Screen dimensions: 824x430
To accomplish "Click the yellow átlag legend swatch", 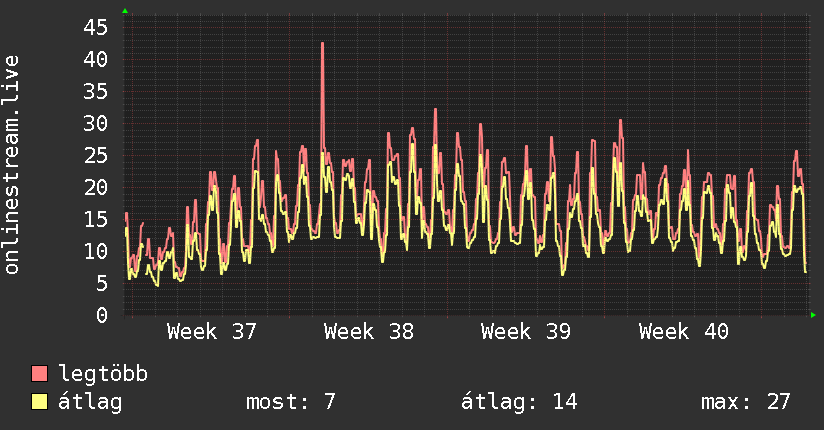I will point(39,401).
